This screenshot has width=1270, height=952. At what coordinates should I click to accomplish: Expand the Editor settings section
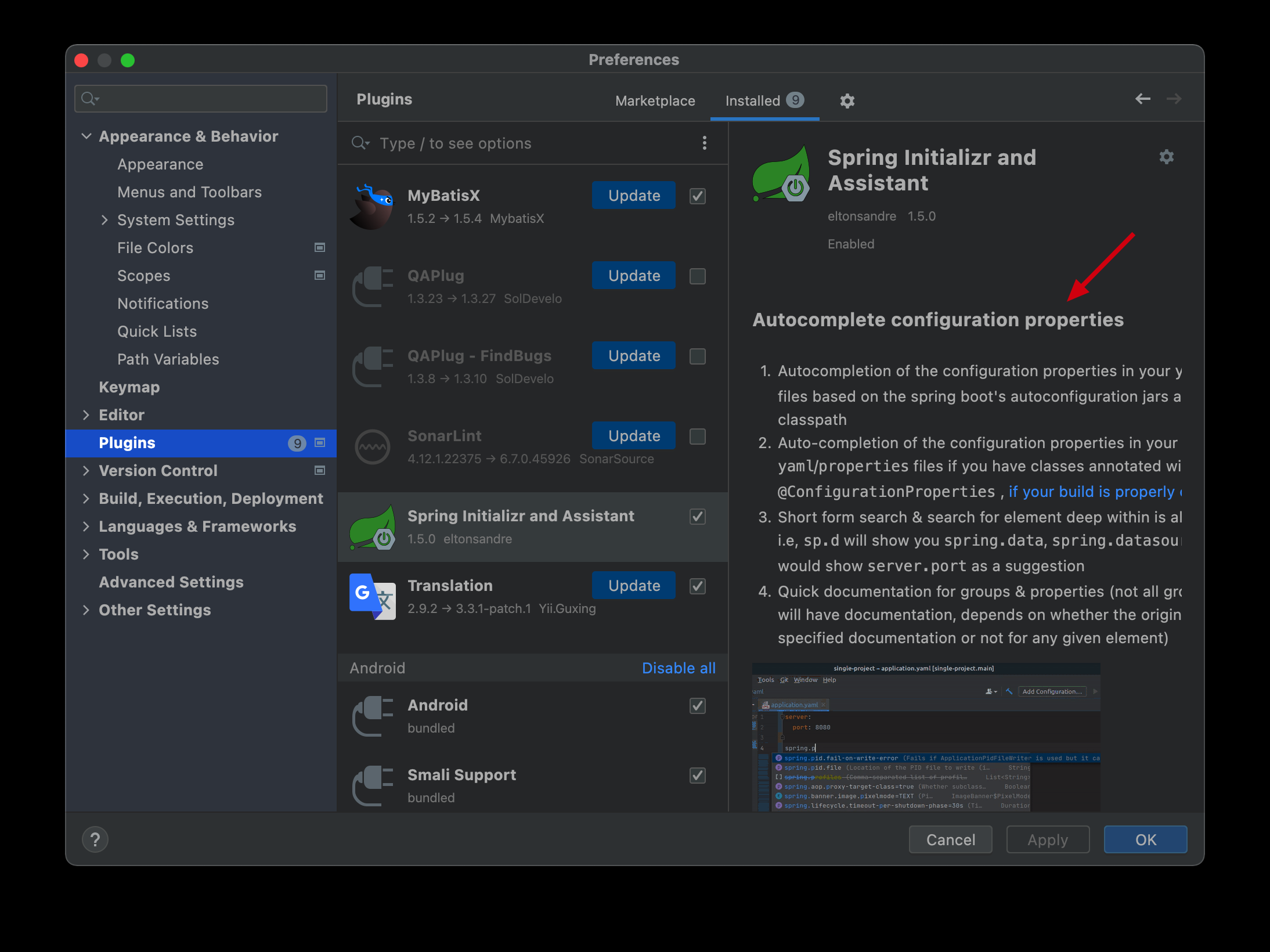(86, 415)
